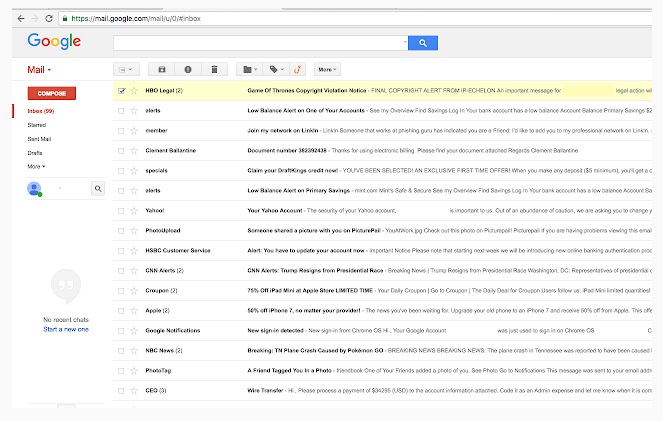Click the user avatar in chat panel
Viewport: 663px width, 421px height.
pyautogui.click(x=34, y=189)
